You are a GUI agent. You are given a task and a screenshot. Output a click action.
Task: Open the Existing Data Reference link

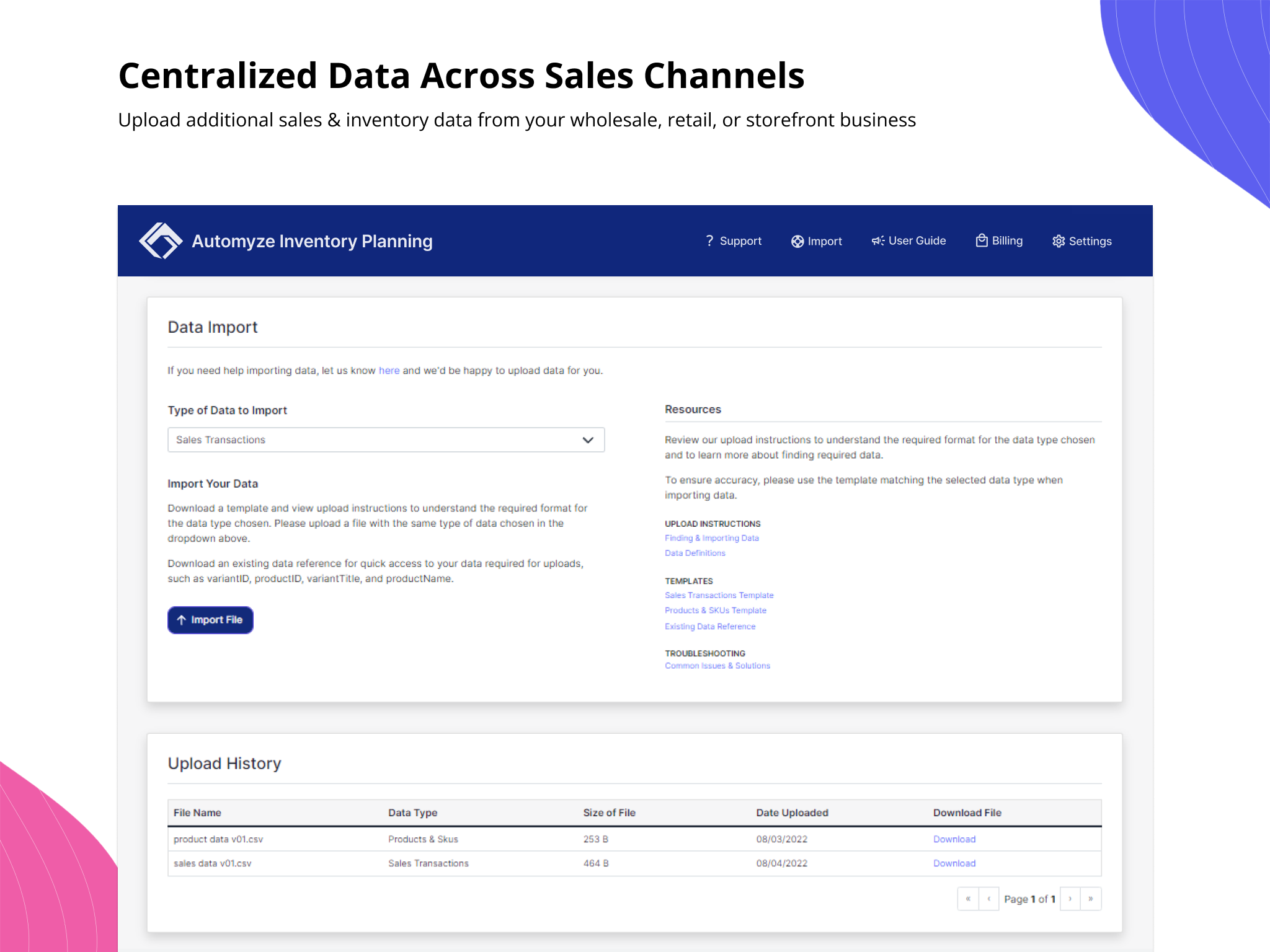710,627
